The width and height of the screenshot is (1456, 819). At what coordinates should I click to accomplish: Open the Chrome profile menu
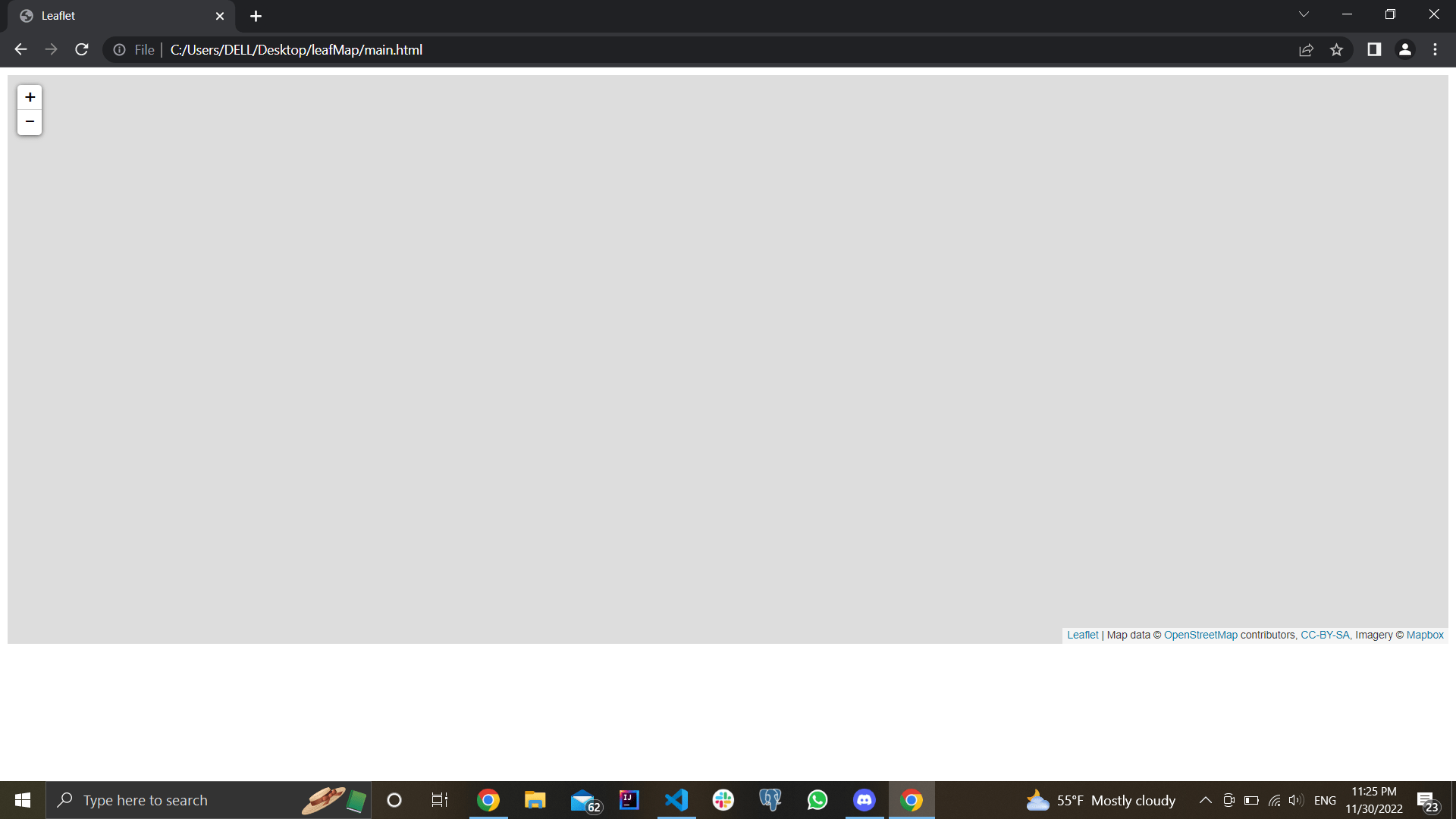click(x=1404, y=49)
